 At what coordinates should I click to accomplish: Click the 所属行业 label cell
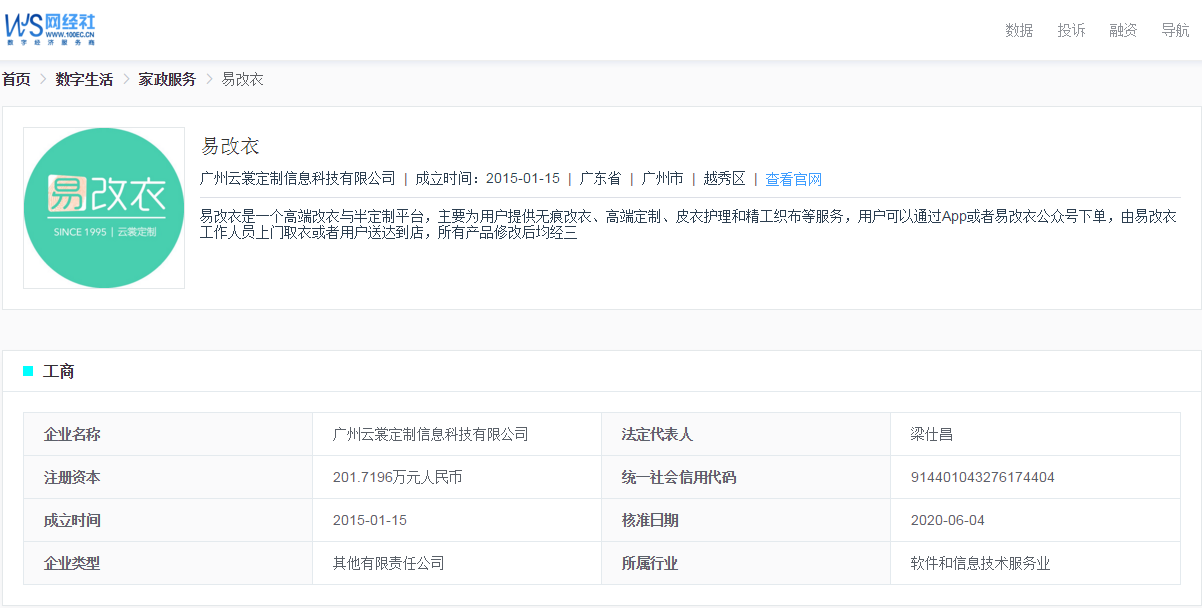point(746,563)
